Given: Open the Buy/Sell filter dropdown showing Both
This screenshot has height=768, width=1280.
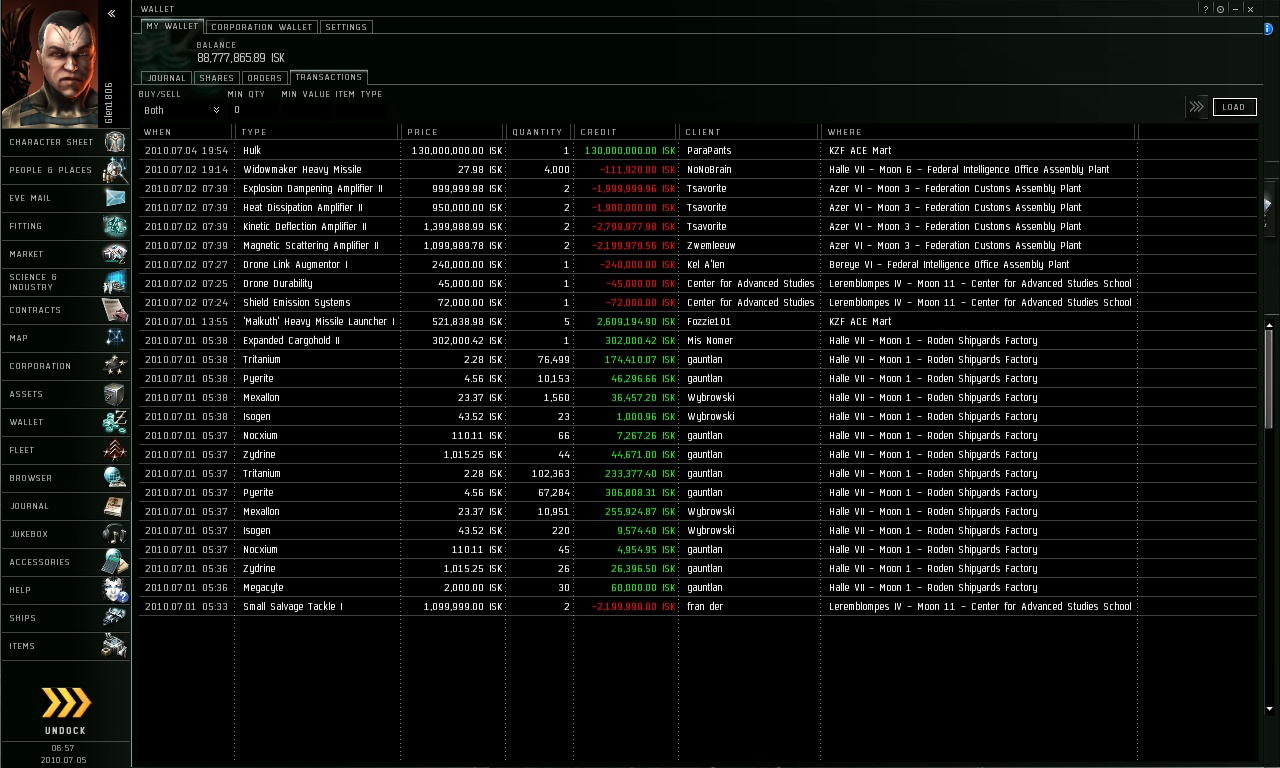Looking at the screenshot, I should [x=181, y=110].
